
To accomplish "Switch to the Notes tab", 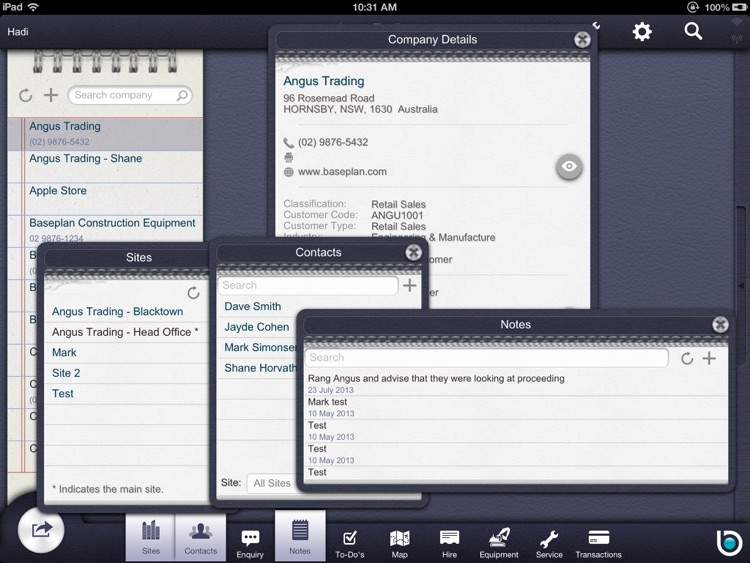I will tap(300, 535).
